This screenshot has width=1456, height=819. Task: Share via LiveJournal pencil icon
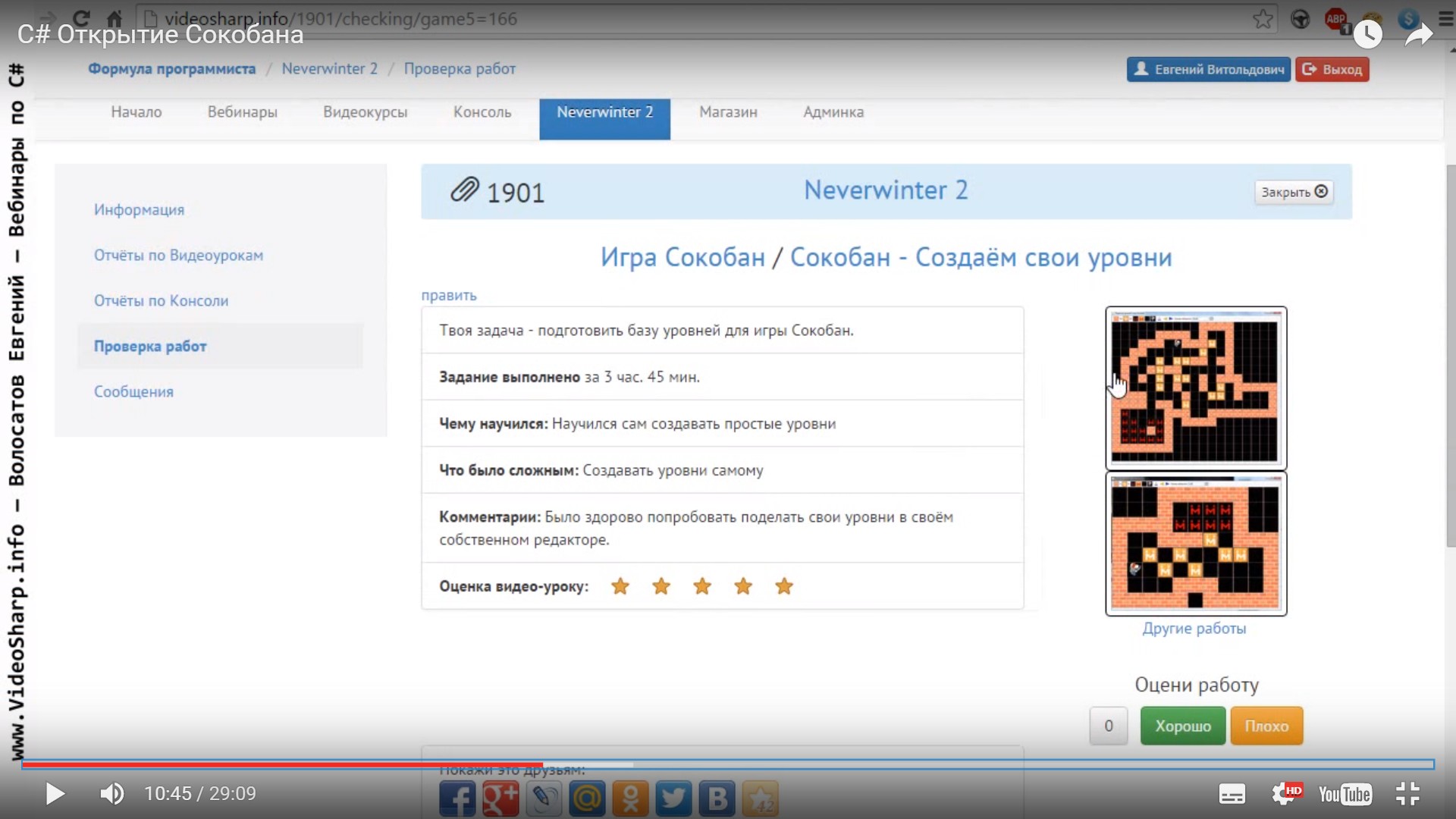[544, 799]
